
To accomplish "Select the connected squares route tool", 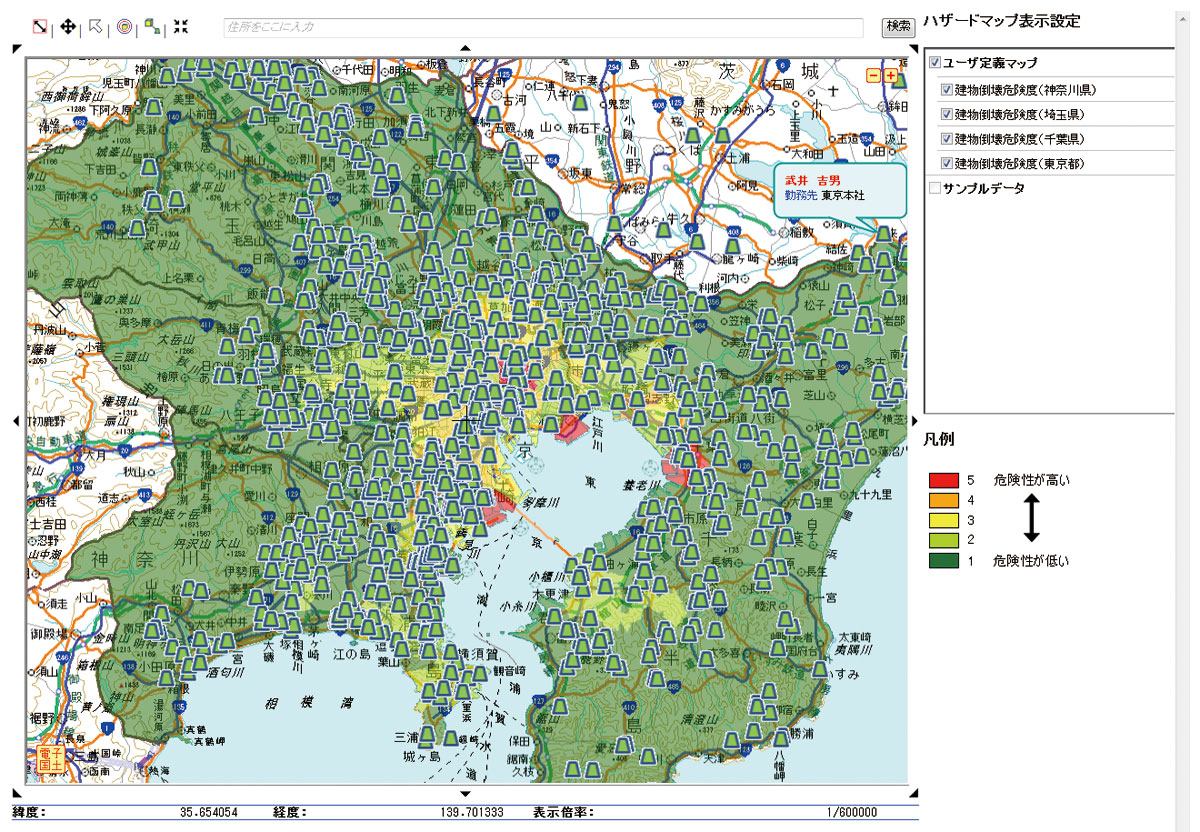I will pos(152,27).
